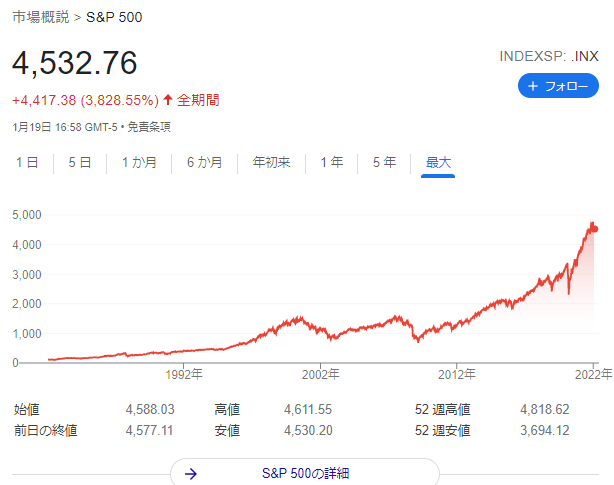Click the plus icon on Follow button
This screenshot has width=614, height=485.
tap(533, 86)
